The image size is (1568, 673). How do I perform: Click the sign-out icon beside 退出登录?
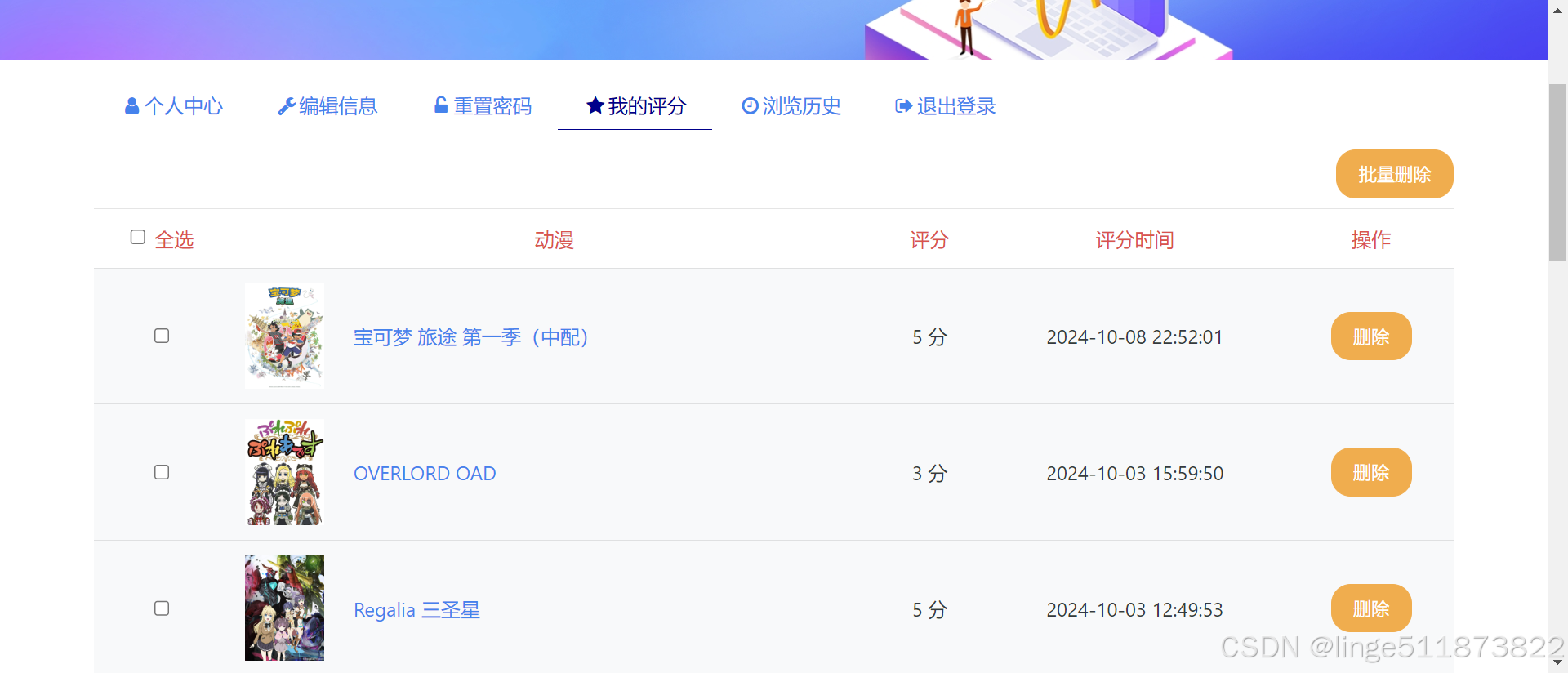[x=904, y=106]
